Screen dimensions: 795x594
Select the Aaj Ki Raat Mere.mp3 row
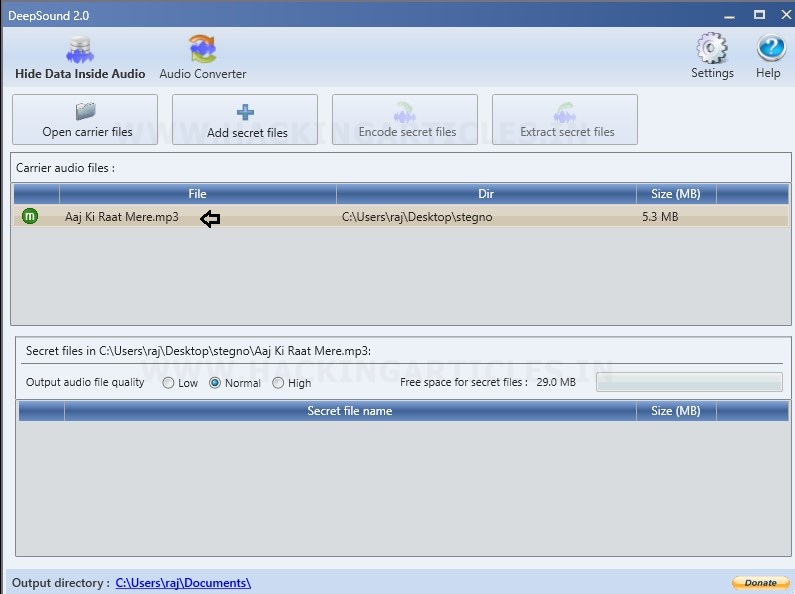(401, 216)
